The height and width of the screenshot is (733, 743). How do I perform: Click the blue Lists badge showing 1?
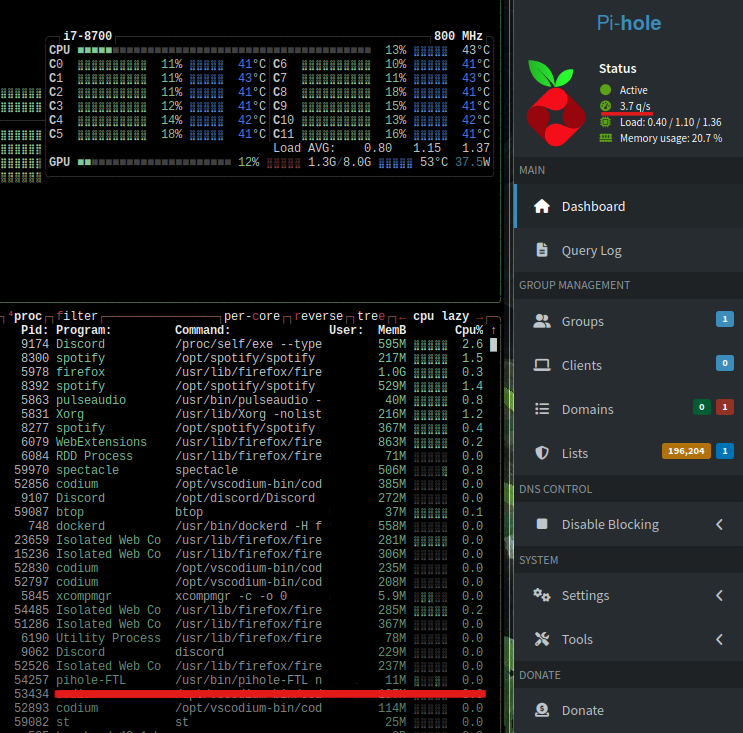tap(725, 451)
